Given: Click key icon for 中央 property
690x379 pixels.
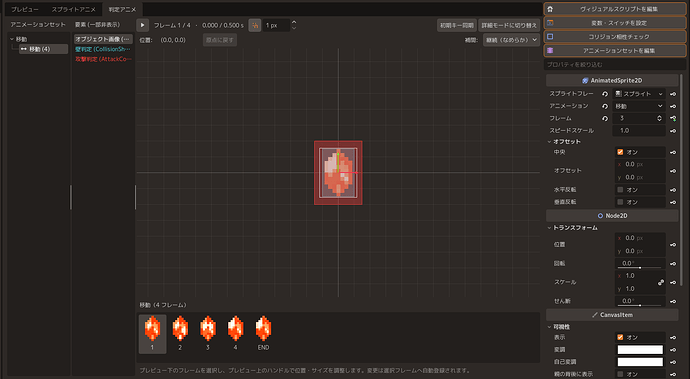Looking at the screenshot, I should 673,152.
